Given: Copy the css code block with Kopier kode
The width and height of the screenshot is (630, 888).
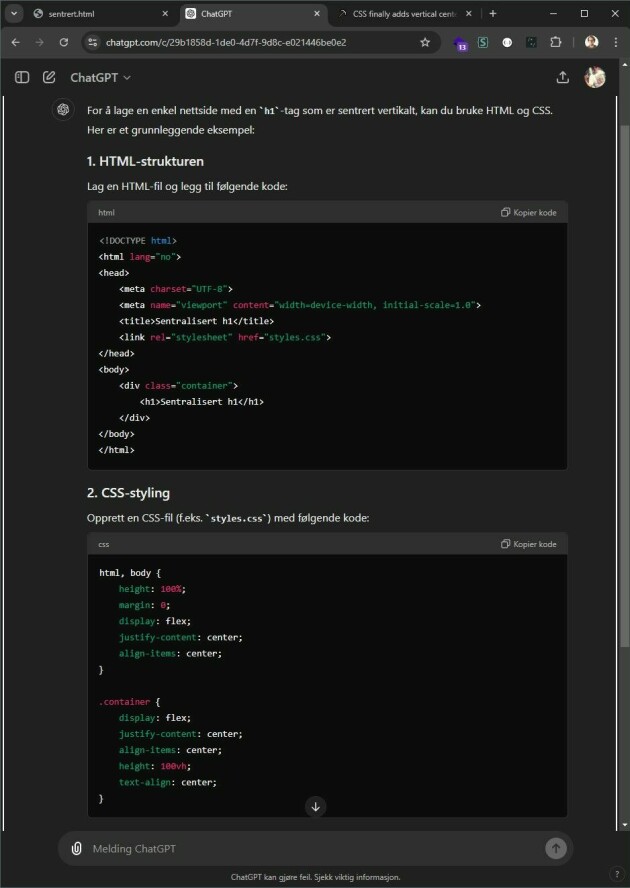Looking at the screenshot, I should (529, 544).
